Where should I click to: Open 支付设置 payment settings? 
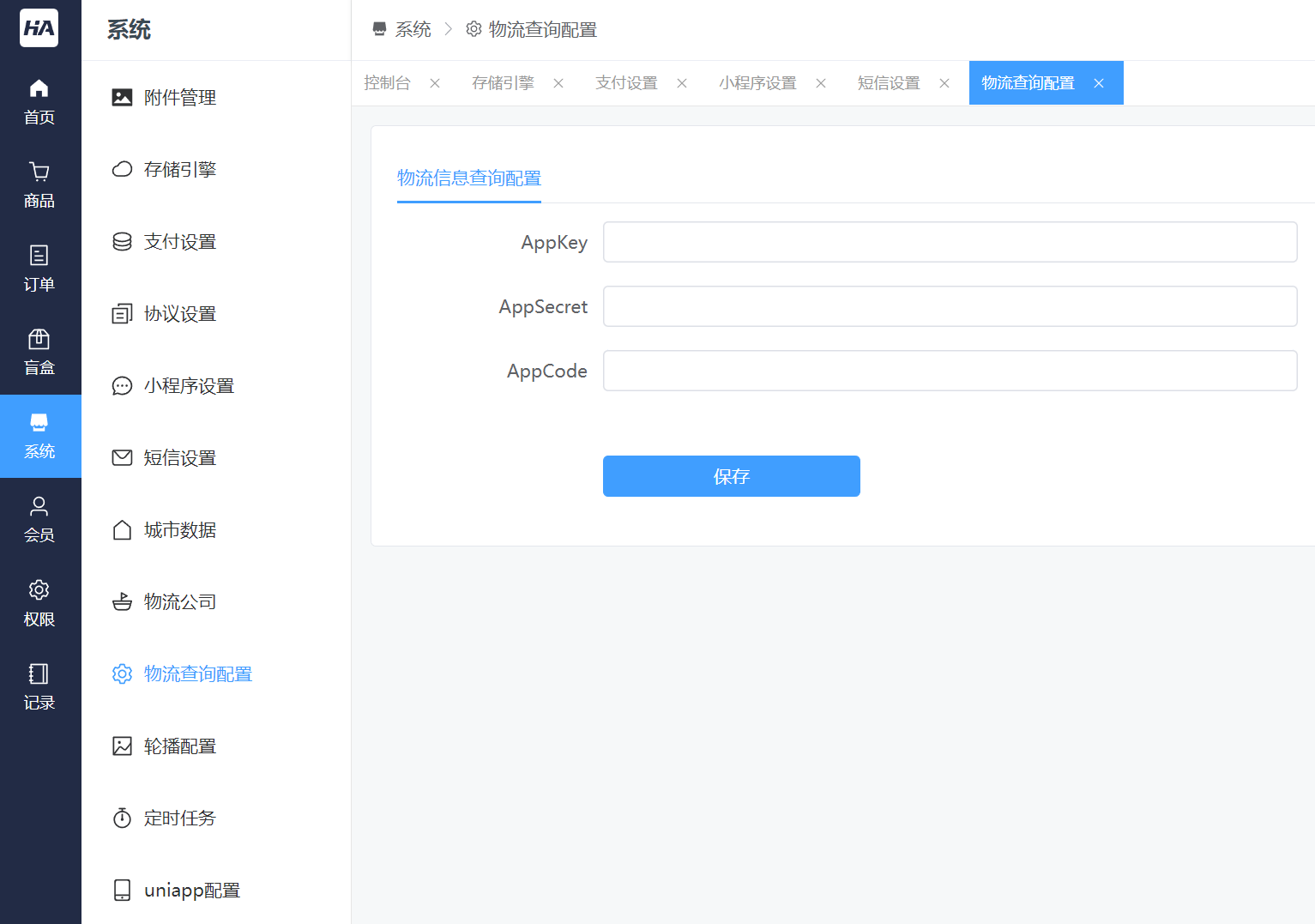(180, 241)
